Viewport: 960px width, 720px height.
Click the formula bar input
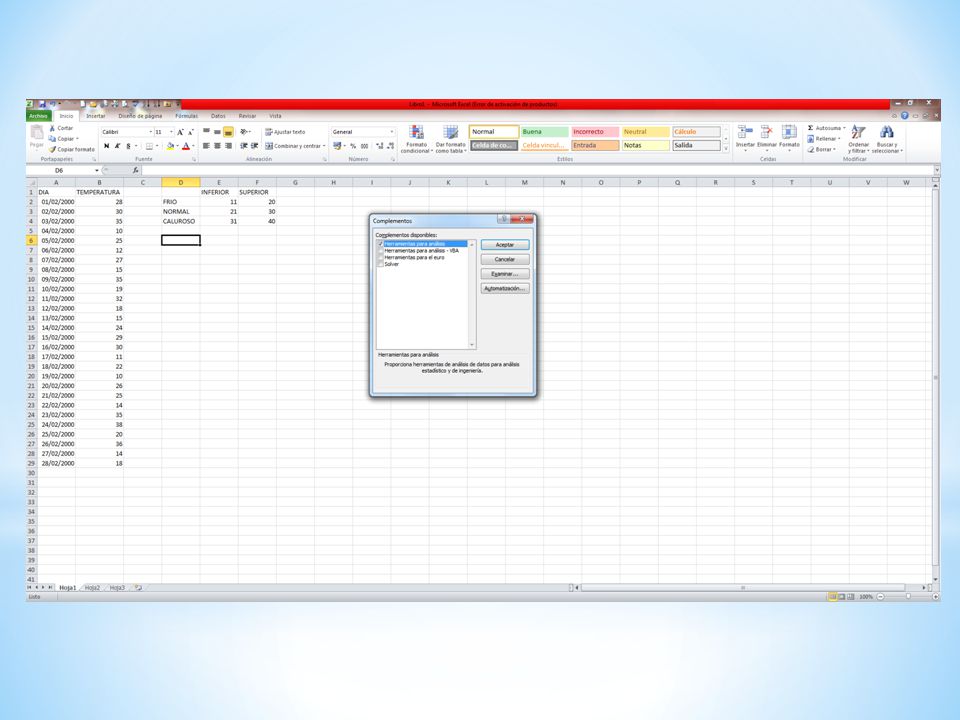tap(536, 170)
